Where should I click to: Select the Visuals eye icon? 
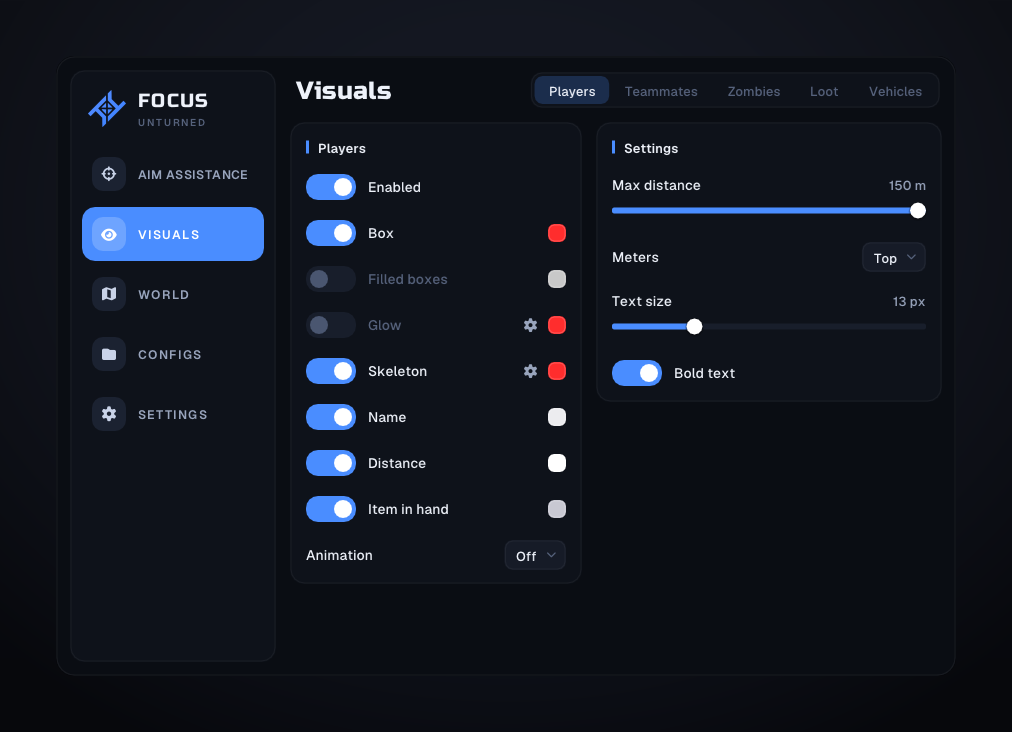click(108, 234)
